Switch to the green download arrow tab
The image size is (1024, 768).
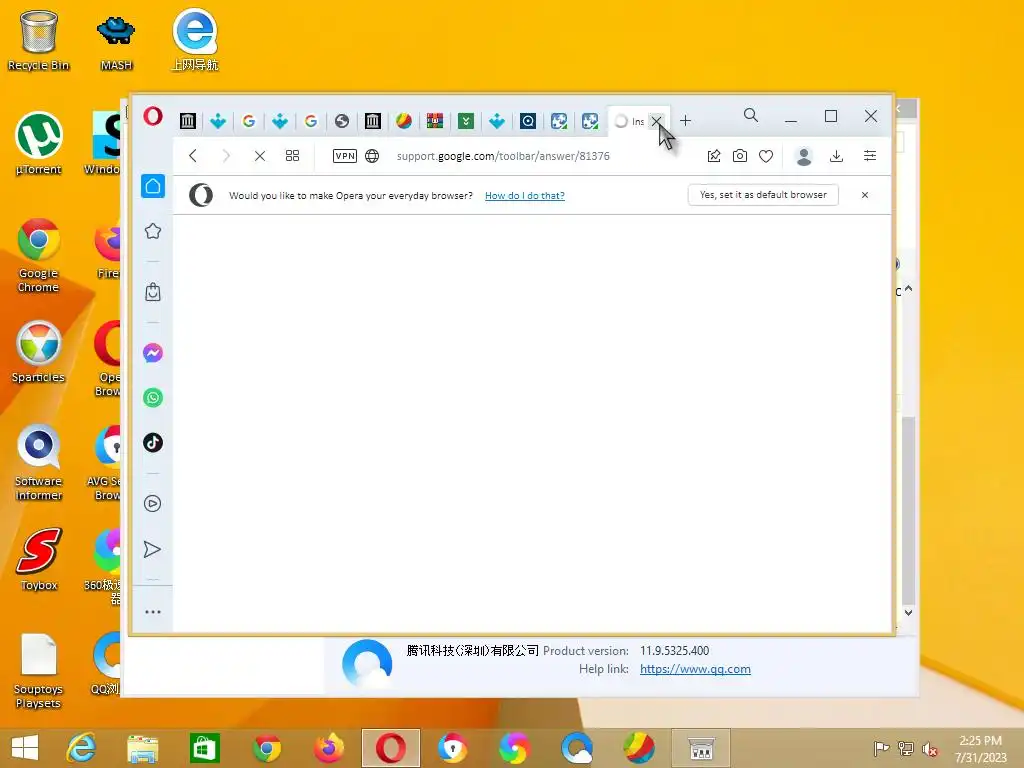[x=466, y=121]
